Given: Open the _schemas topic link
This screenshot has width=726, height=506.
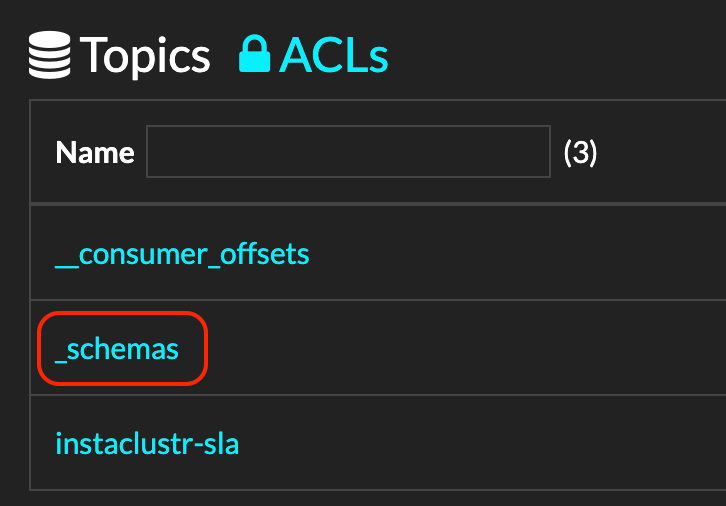Looking at the screenshot, I should 117,349.
